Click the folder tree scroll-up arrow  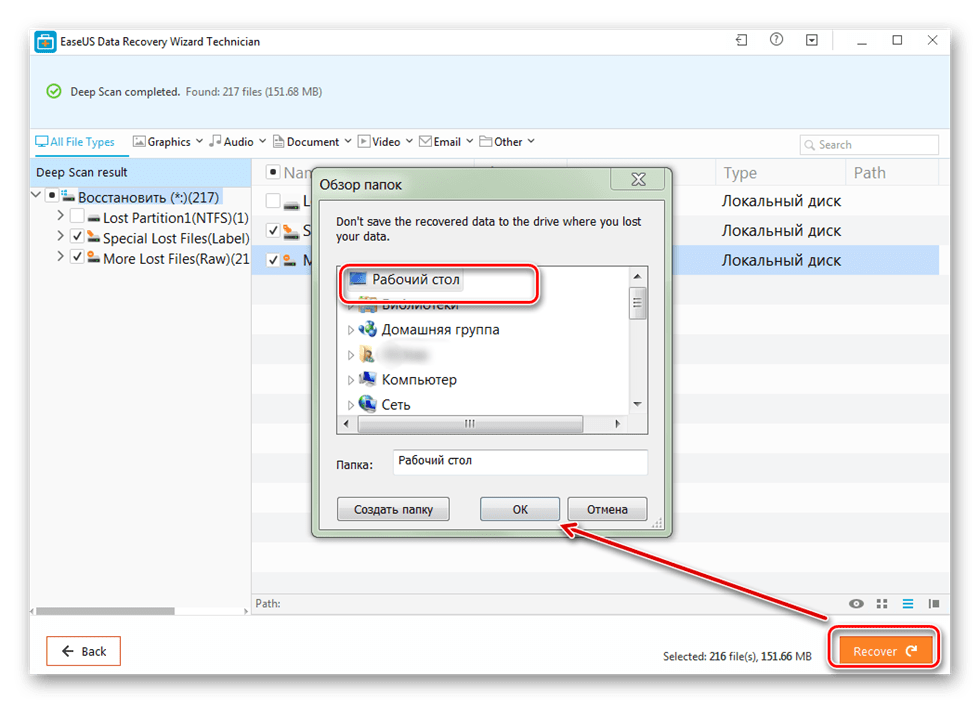click(x=638, y=276)
